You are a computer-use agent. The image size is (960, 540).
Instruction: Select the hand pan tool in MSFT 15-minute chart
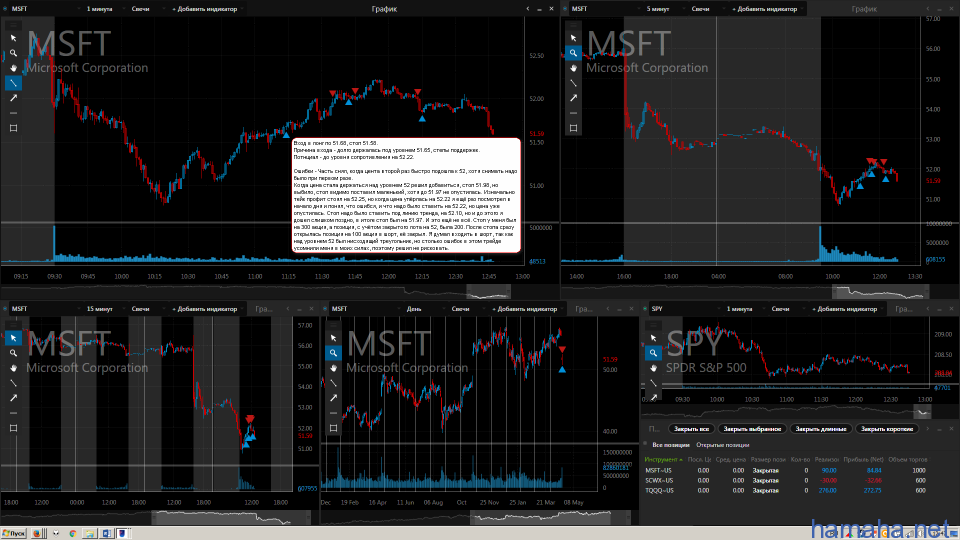[x=13, y=368]
